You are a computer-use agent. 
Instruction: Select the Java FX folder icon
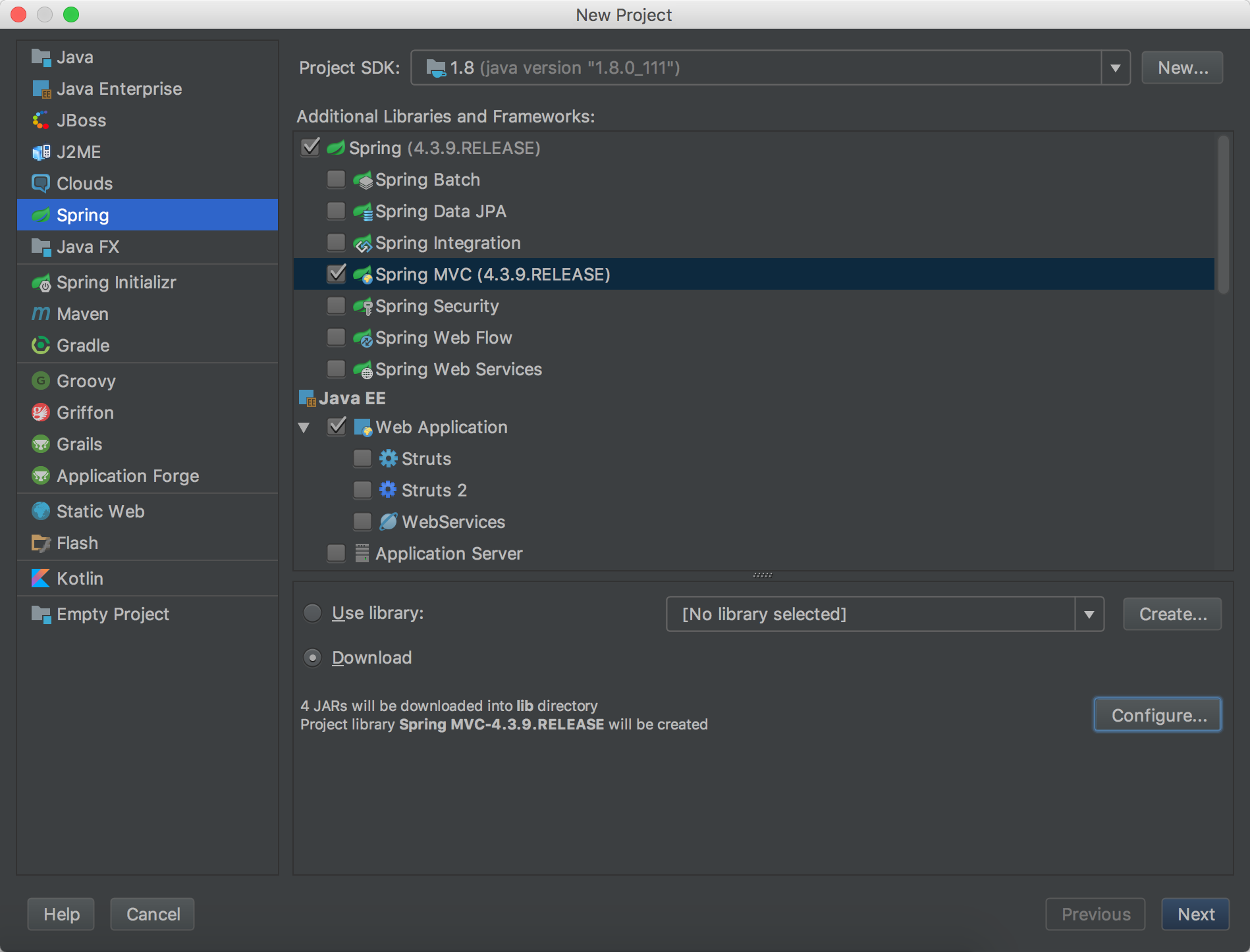pos(41,247)
